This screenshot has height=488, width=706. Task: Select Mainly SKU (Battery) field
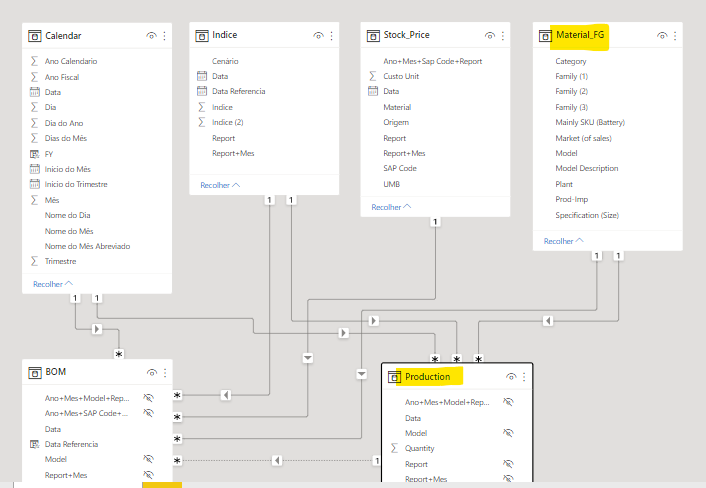[x=590, y=122]
